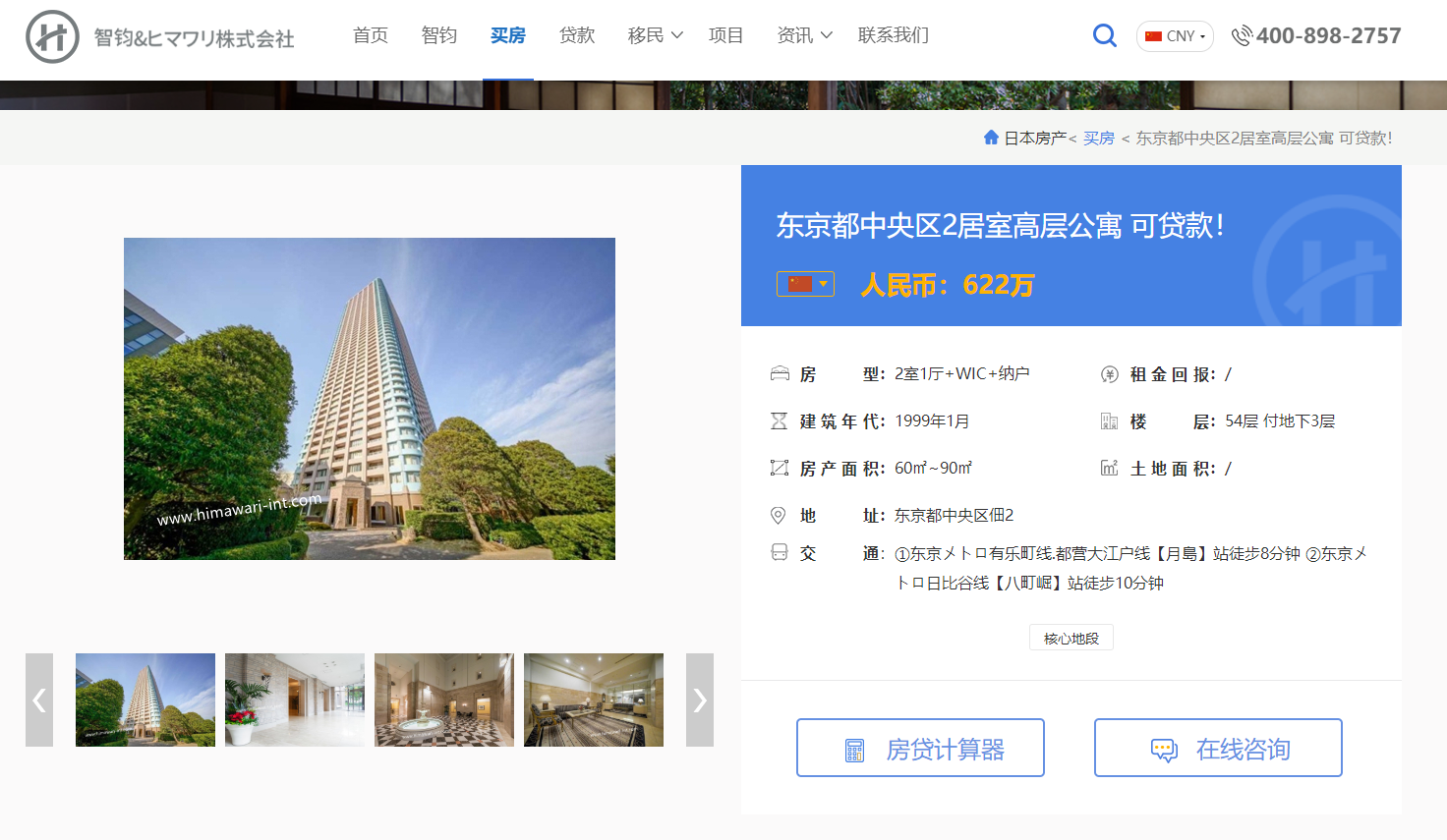
Task: Select the lobby fountain thumbnail
Action: click(x=444, y=700)
